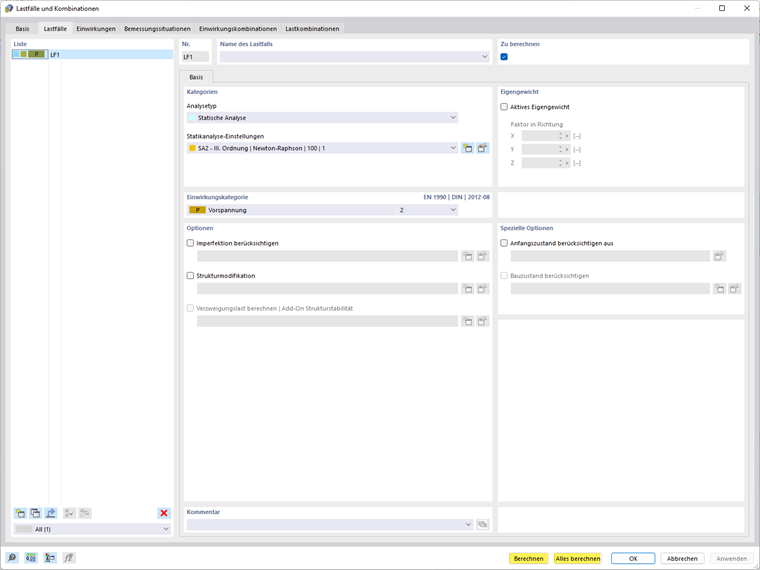This screenshot has width=760, height=570.
Task: Enable Imperfektion berücksichtigen checkbox
Action: click(190, 243)
